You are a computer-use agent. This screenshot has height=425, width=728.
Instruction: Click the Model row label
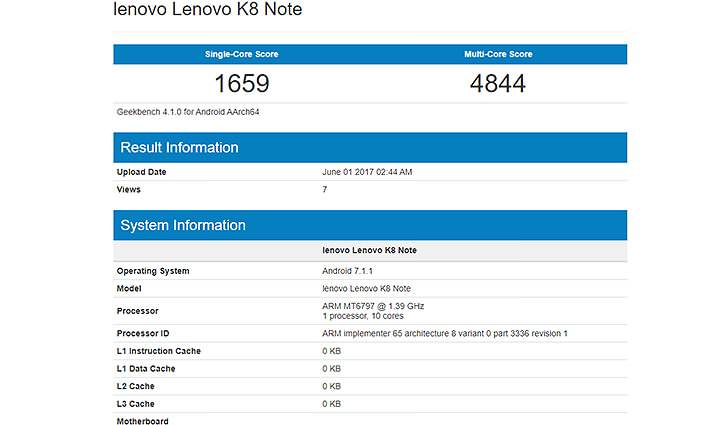pos(129,288)
